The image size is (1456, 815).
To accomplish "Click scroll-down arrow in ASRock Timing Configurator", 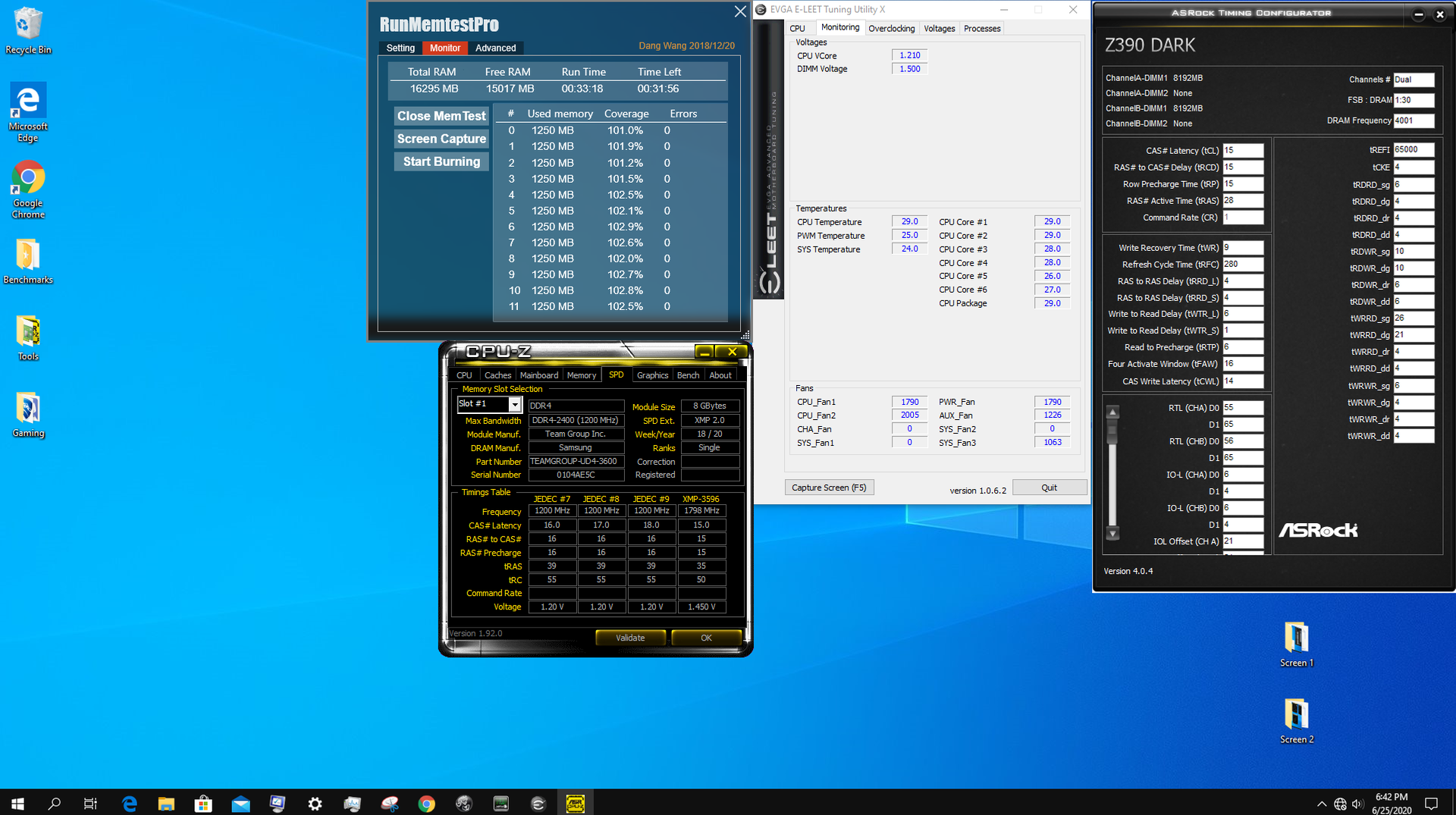I will (1112, 534).
